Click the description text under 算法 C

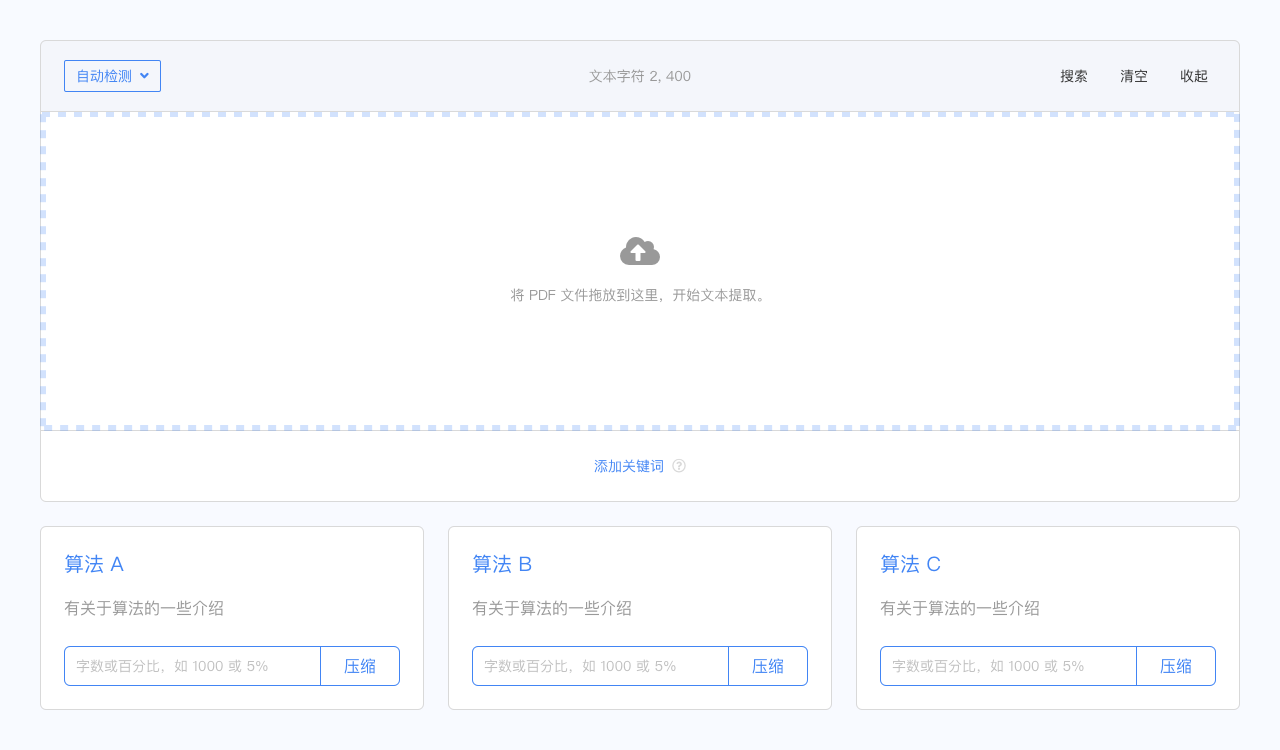pyautogui.click(x=960, y=608)
